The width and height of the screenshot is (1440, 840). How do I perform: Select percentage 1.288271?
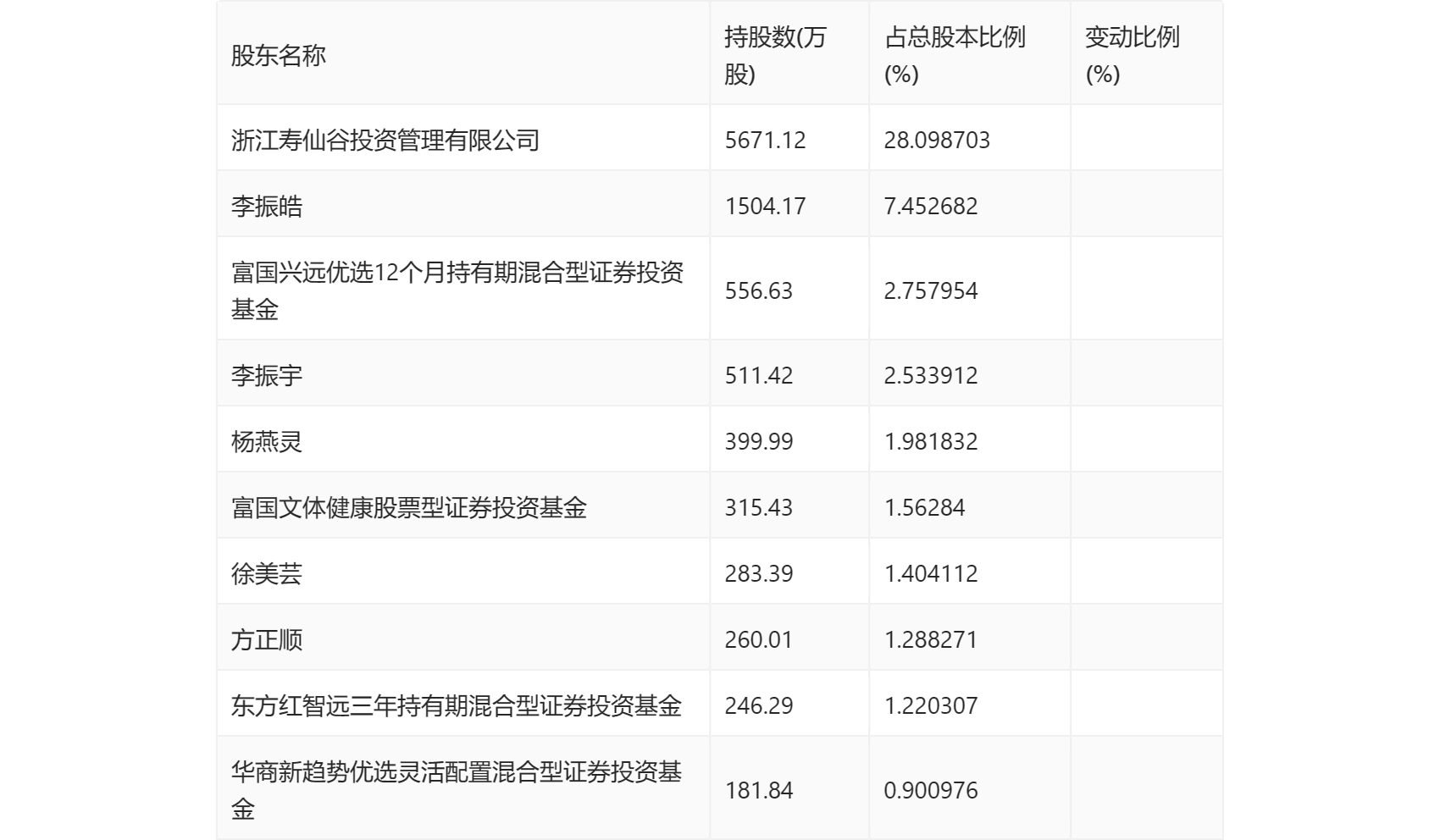pyautogui.click(x=931, y=639)
